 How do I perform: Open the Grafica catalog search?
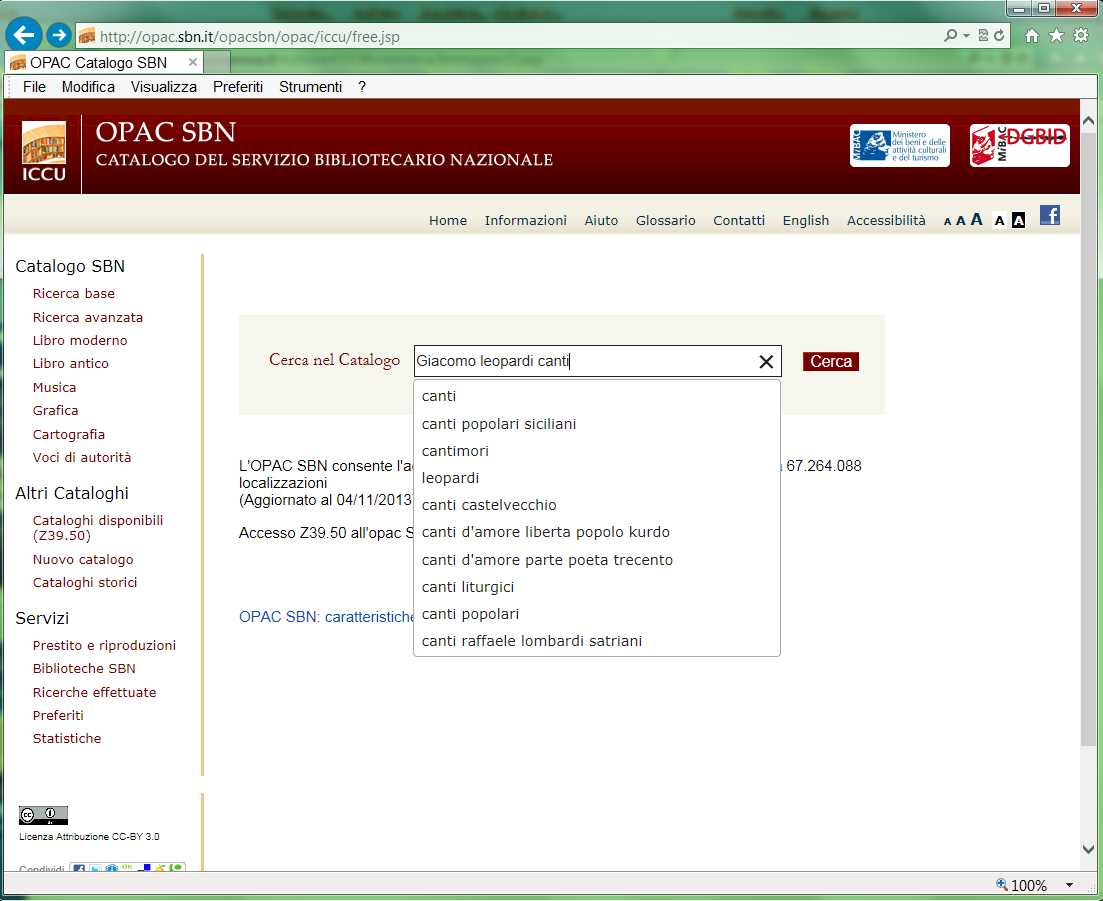click(x=56, y=410)
